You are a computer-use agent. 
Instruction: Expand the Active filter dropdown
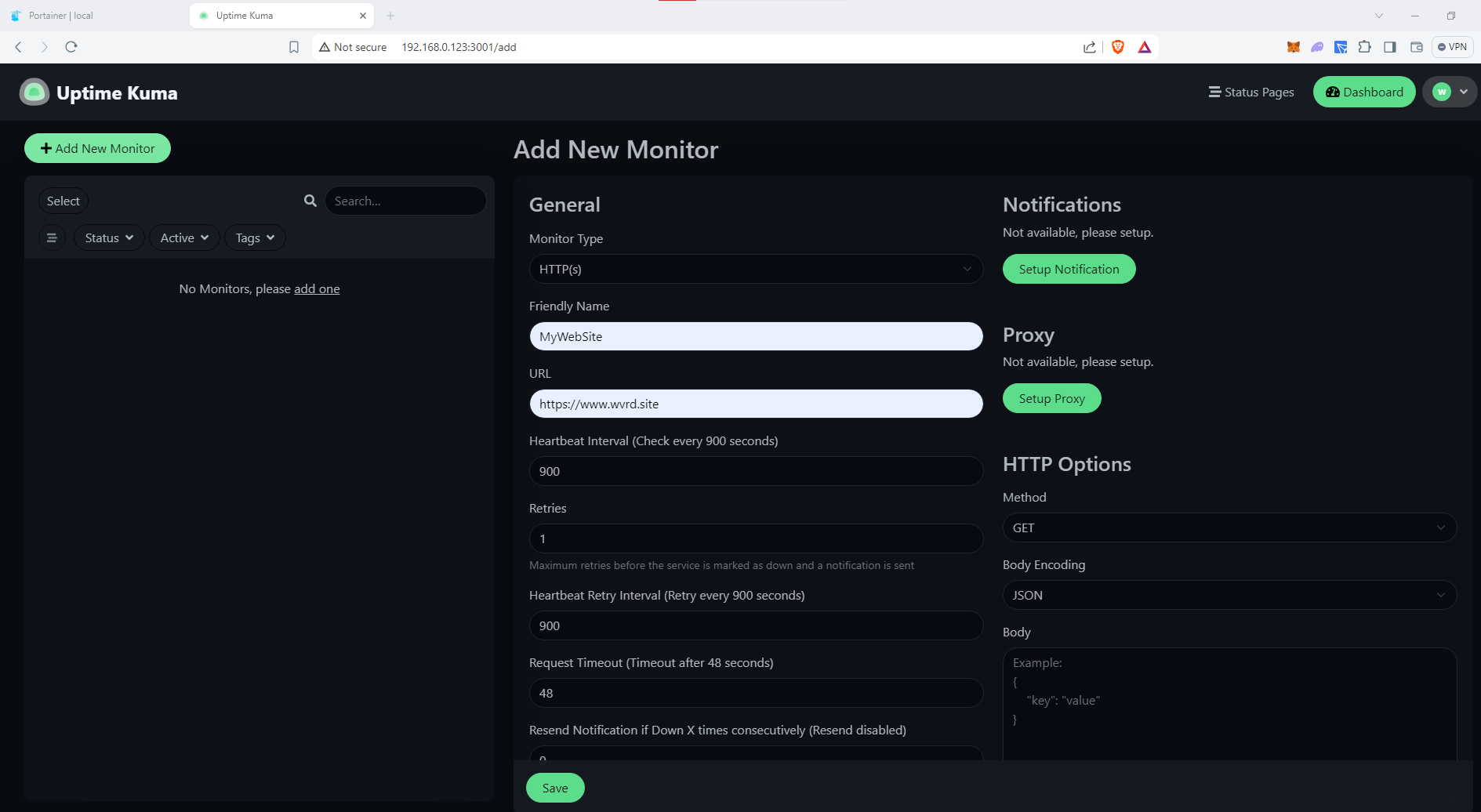184,237
